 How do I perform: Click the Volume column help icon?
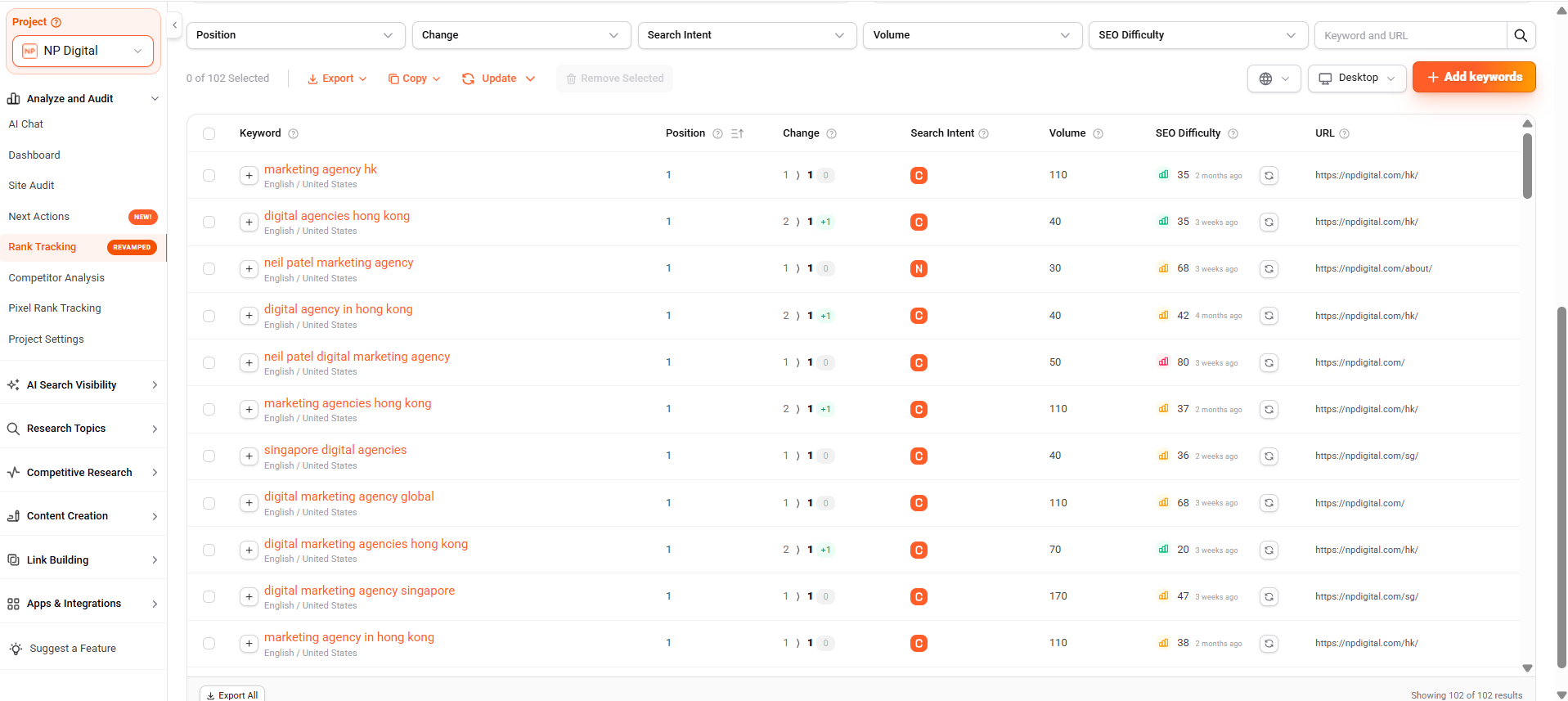[x=1098, y=134]
